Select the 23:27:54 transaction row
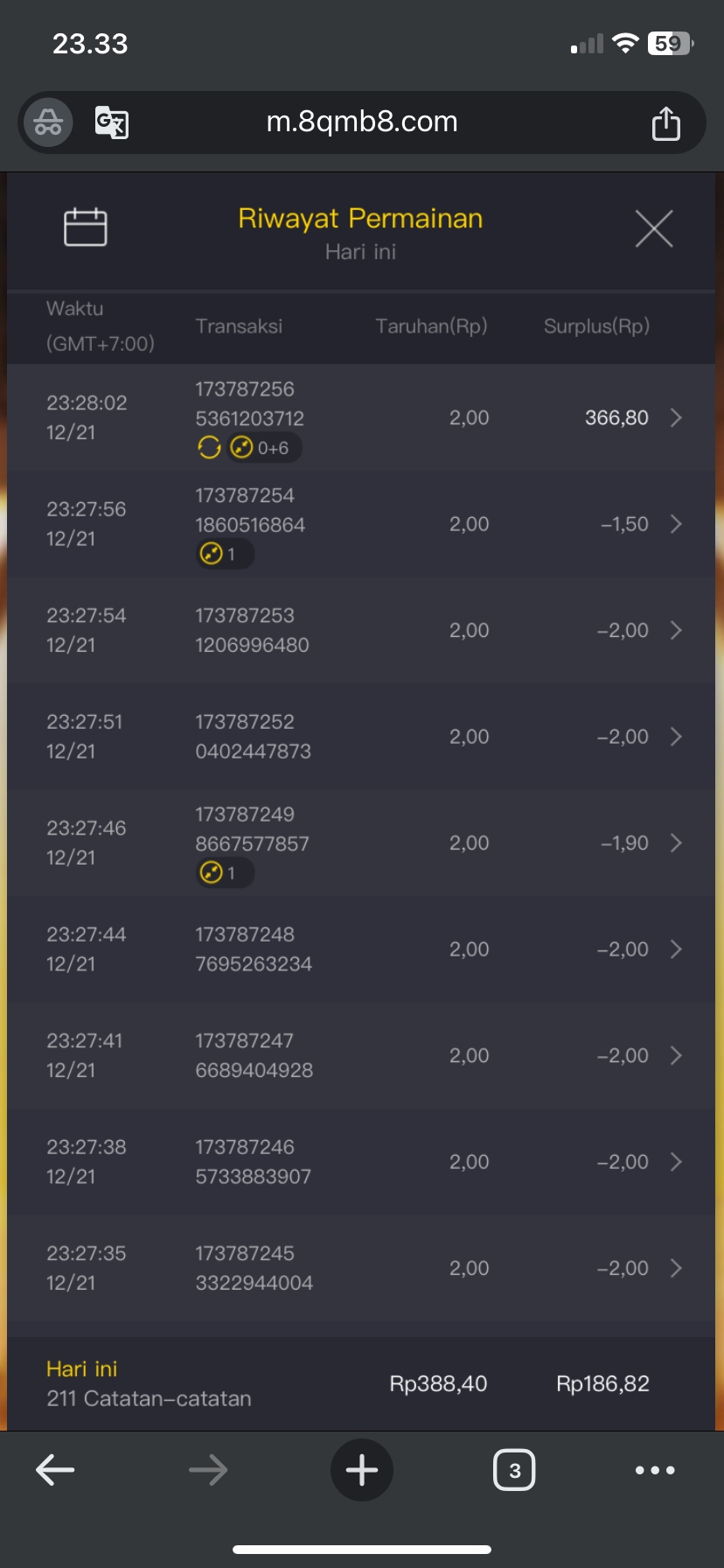 361,631
